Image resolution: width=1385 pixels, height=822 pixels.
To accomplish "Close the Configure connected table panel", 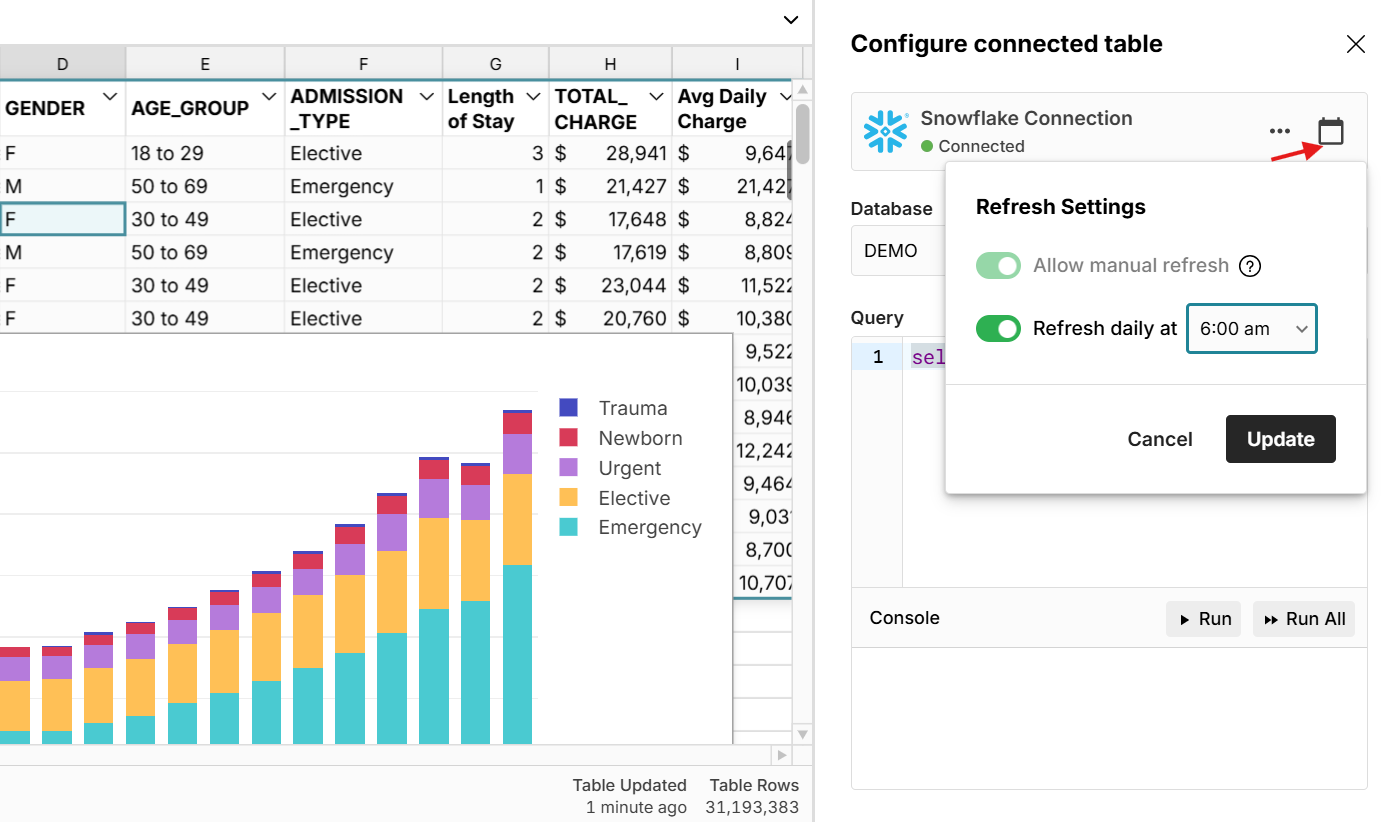I will pyautogui.click(x=1355, y=44).
